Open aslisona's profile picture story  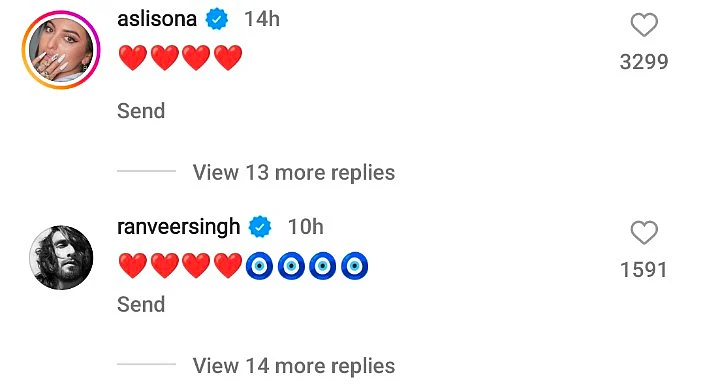[61, 49]
